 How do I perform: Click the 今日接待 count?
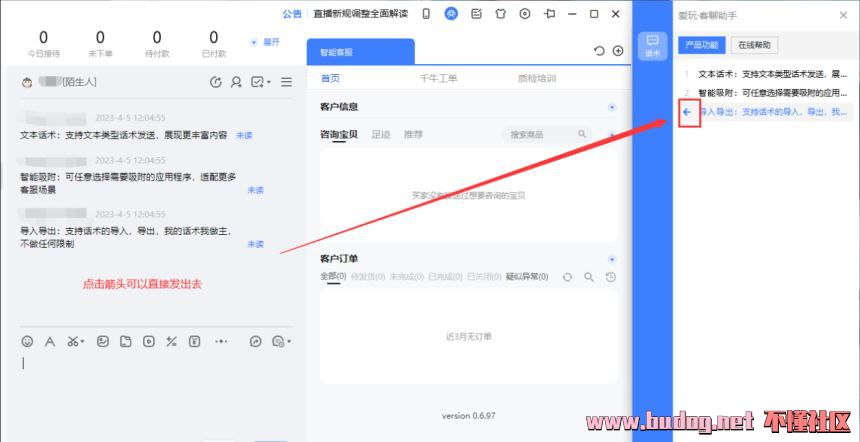click(43, 37)
